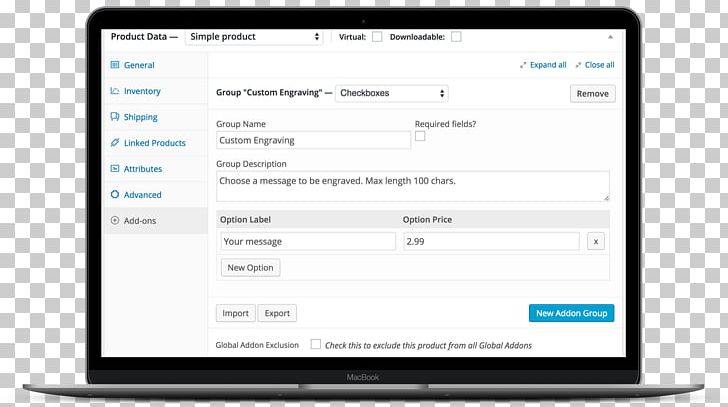
Task: Open the Inventory tab
Action: (155, 91)
